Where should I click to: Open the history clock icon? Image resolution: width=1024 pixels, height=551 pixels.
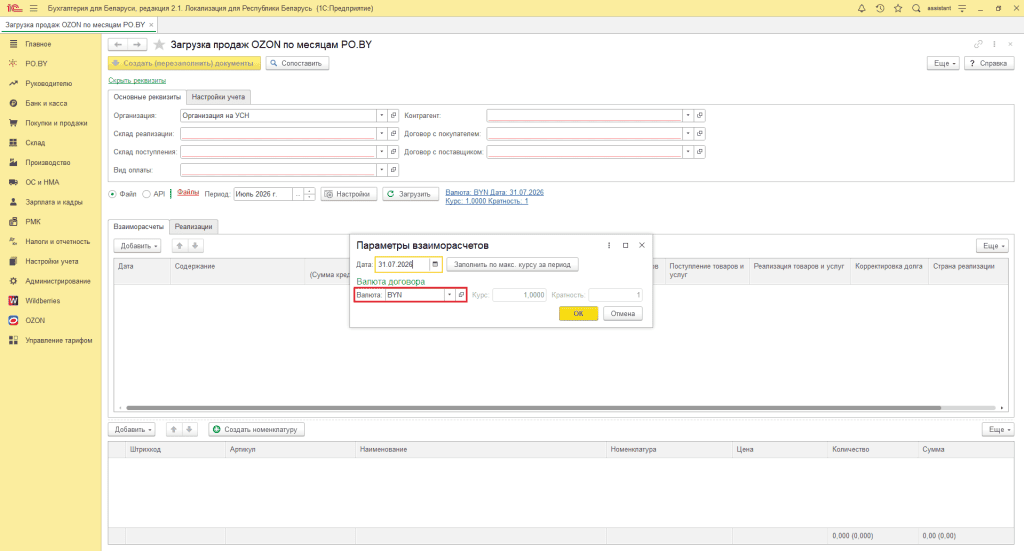tap(880, 8)
